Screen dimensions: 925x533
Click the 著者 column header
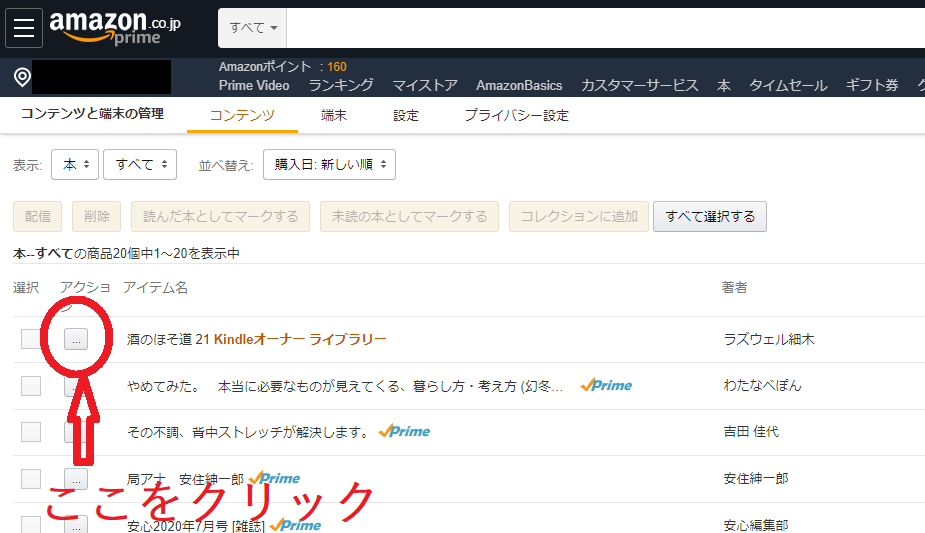(734, 287)
